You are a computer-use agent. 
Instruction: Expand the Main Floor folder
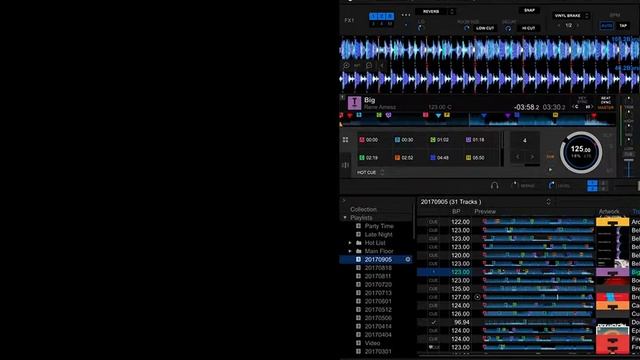pyautogui.click(x=350, y=251)
